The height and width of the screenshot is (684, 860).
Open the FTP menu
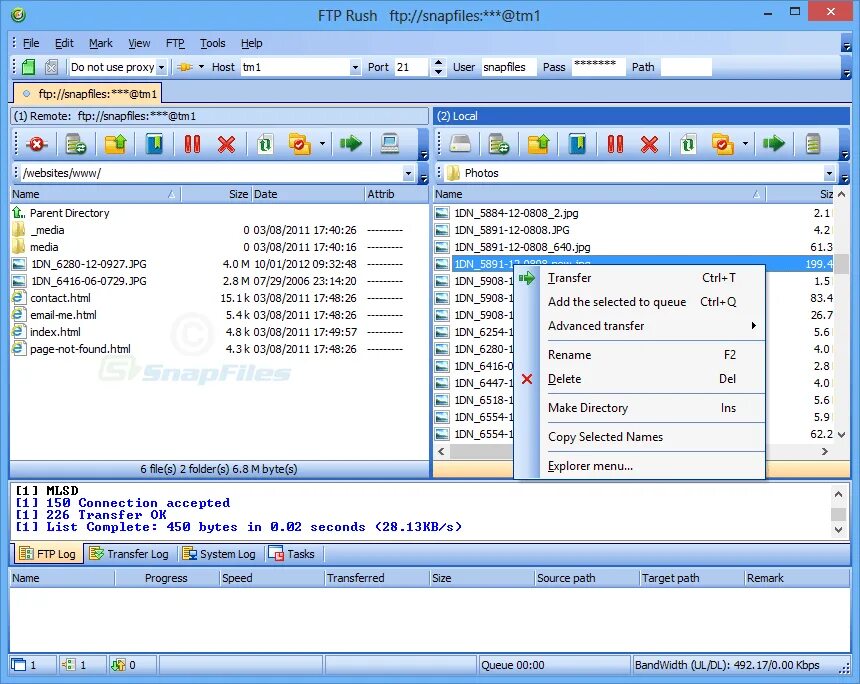pos(175,43)
